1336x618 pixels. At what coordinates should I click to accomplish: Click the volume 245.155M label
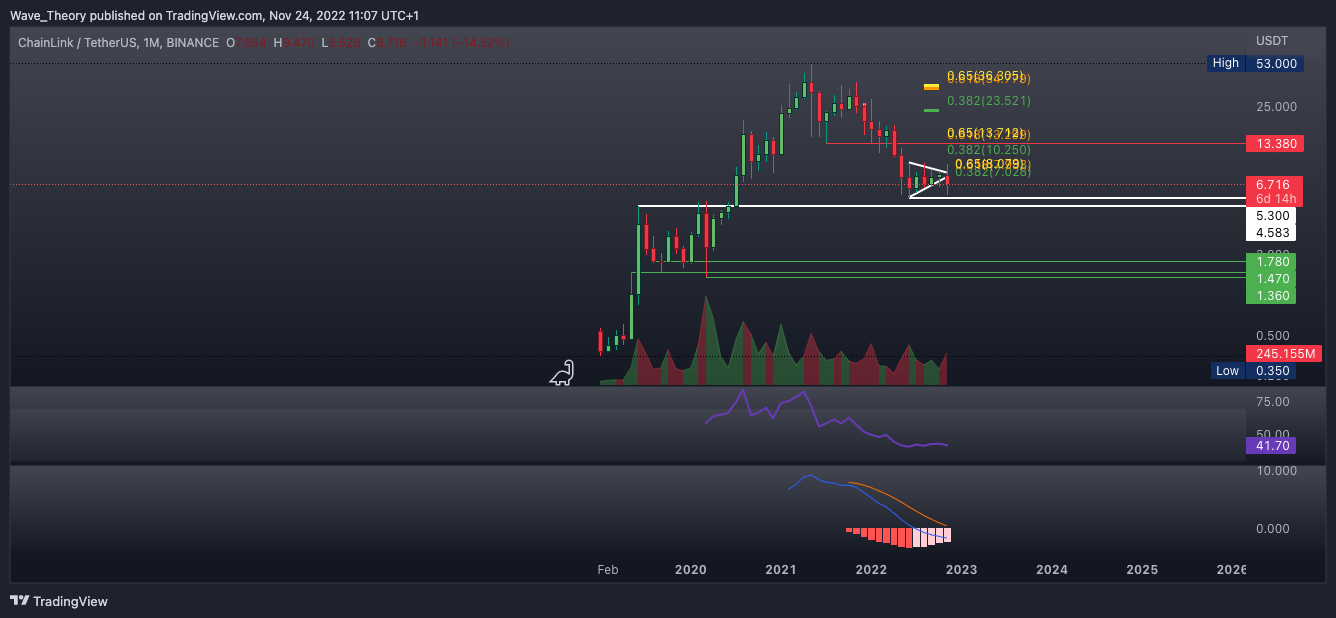point(1284,353)
